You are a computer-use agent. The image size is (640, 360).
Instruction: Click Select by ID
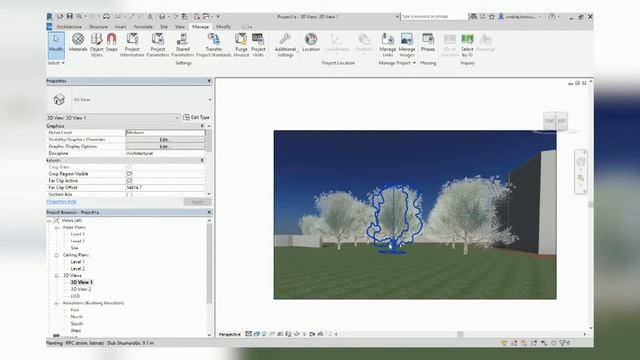pyautogui.click(x=467, y=45)
